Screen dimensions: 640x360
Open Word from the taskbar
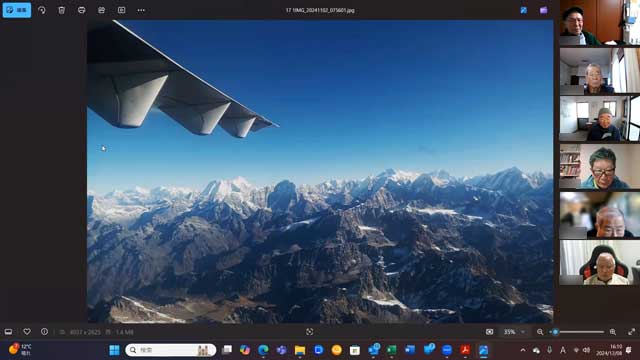(x=410, y=350)
